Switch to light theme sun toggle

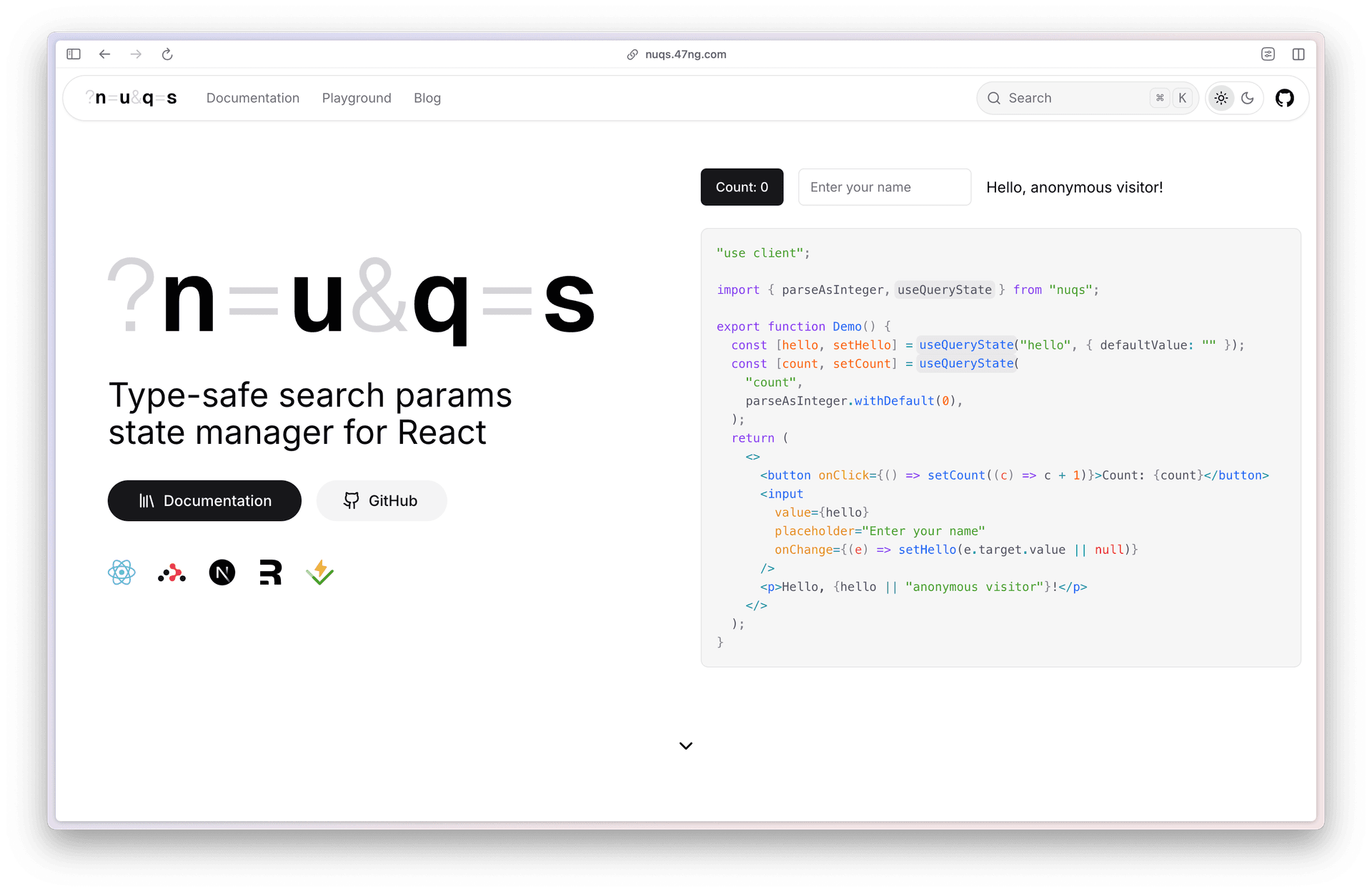coord(1221,98)
